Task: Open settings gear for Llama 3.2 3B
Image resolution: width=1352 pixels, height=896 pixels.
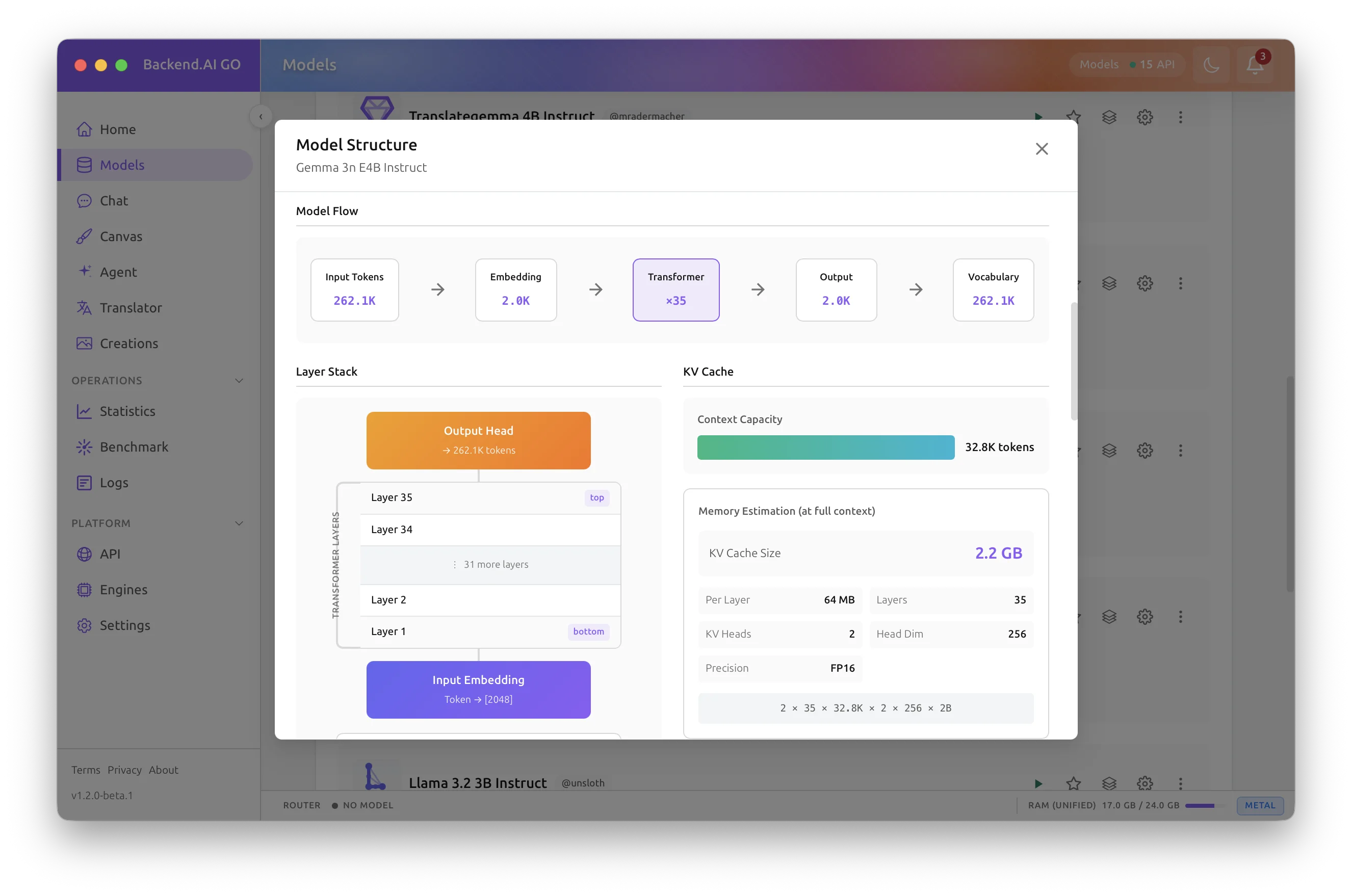Action: [x=1145, y=783]
